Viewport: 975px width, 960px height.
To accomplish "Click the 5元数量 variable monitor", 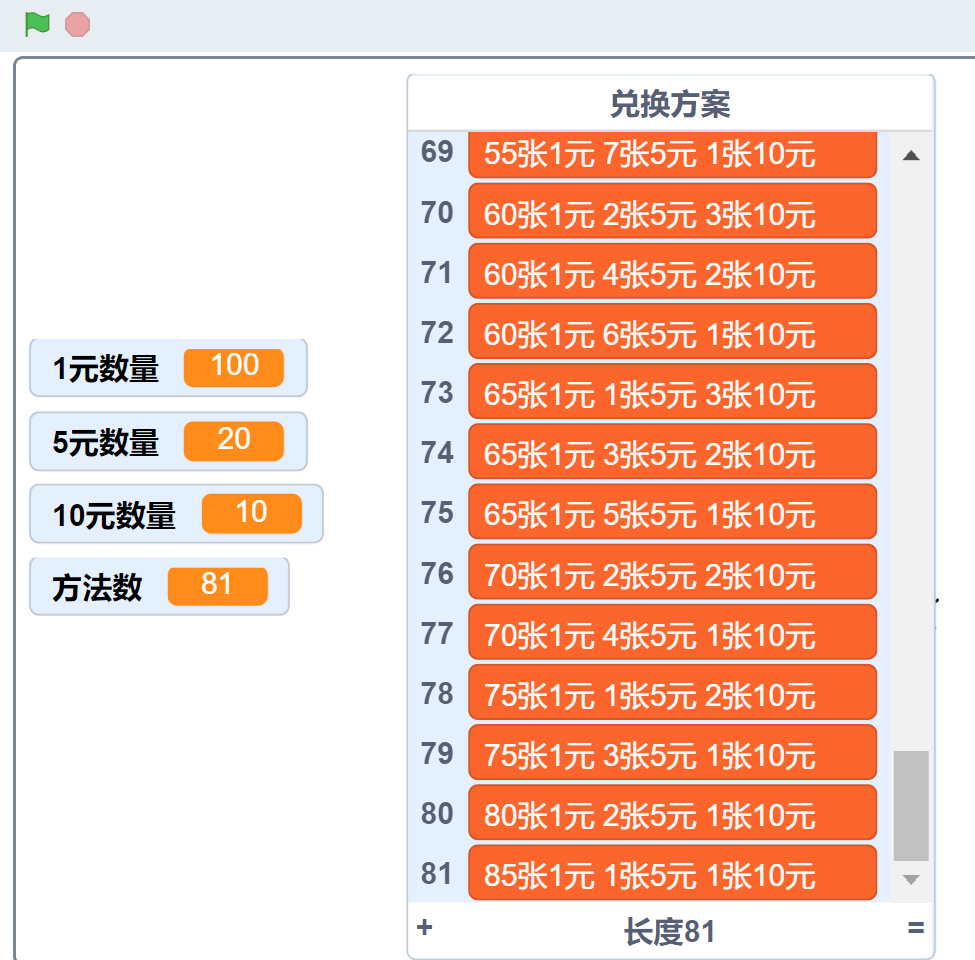I will [x=168, y=441].
